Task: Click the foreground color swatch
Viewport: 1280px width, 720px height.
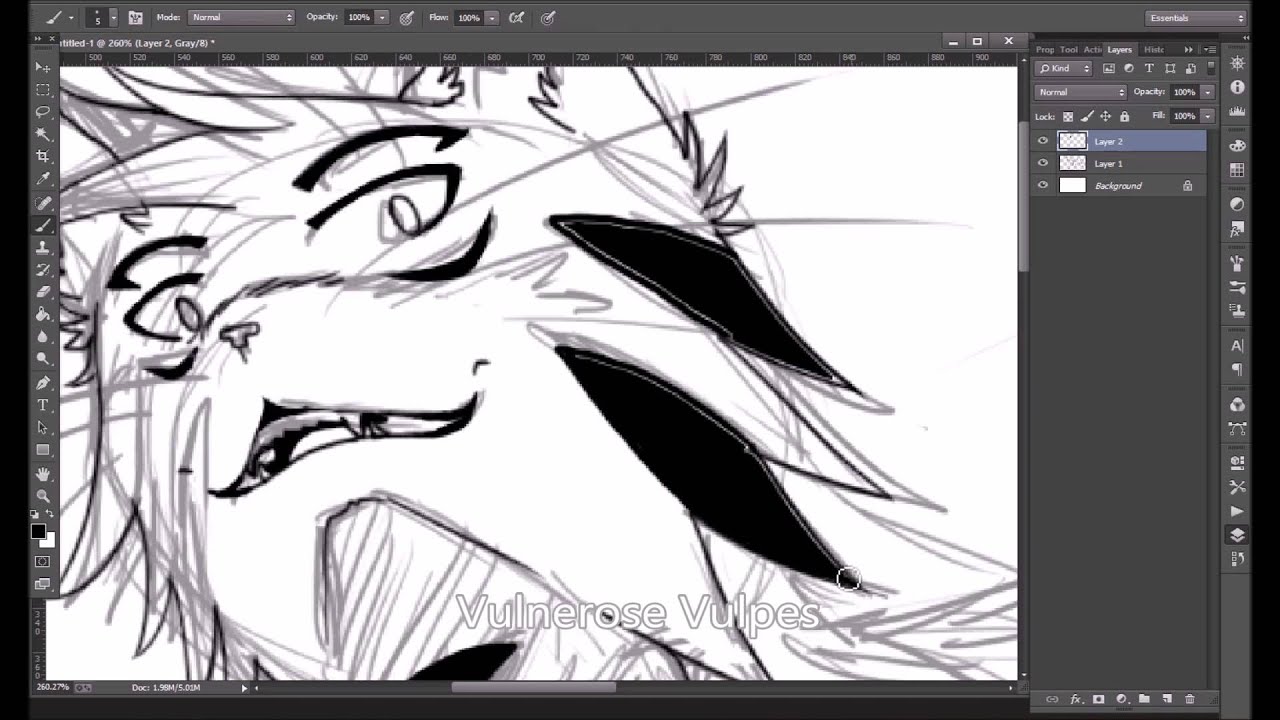Action: [38, 531]
